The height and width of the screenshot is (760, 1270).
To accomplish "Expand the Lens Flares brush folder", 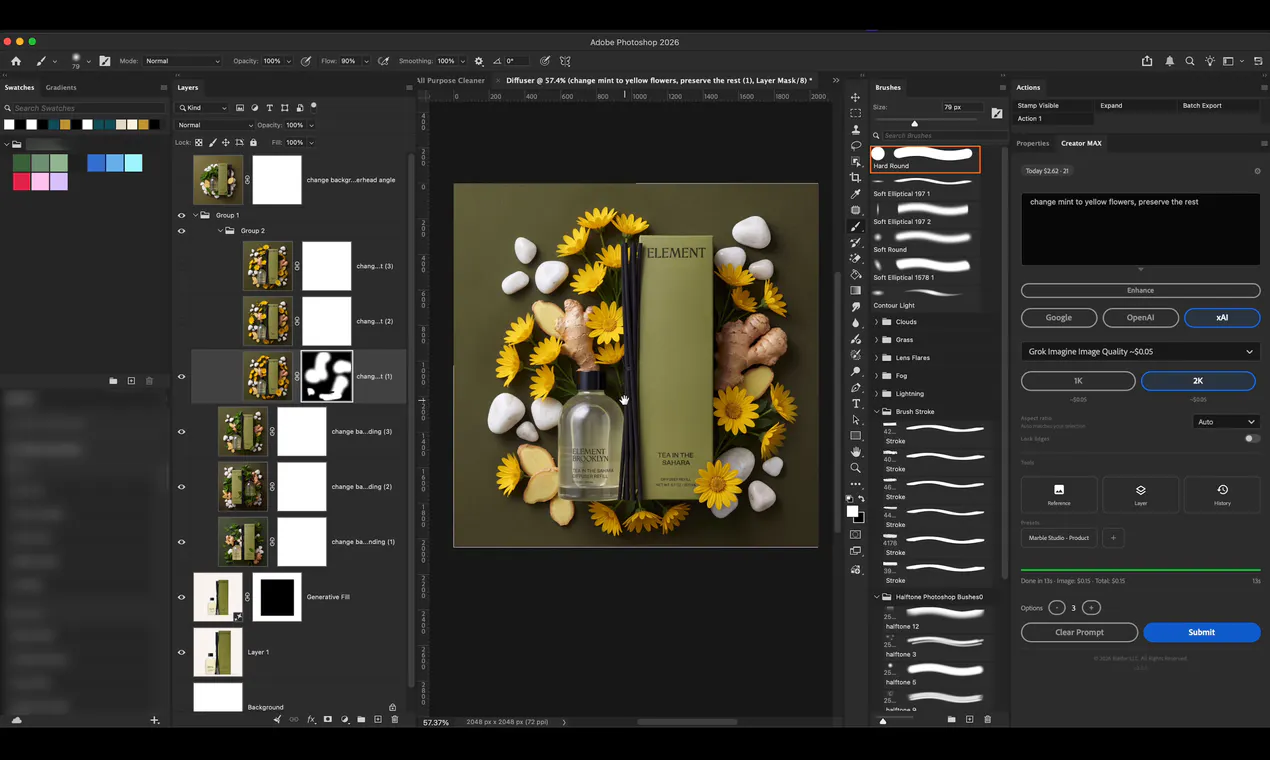I will pos(877,358).
